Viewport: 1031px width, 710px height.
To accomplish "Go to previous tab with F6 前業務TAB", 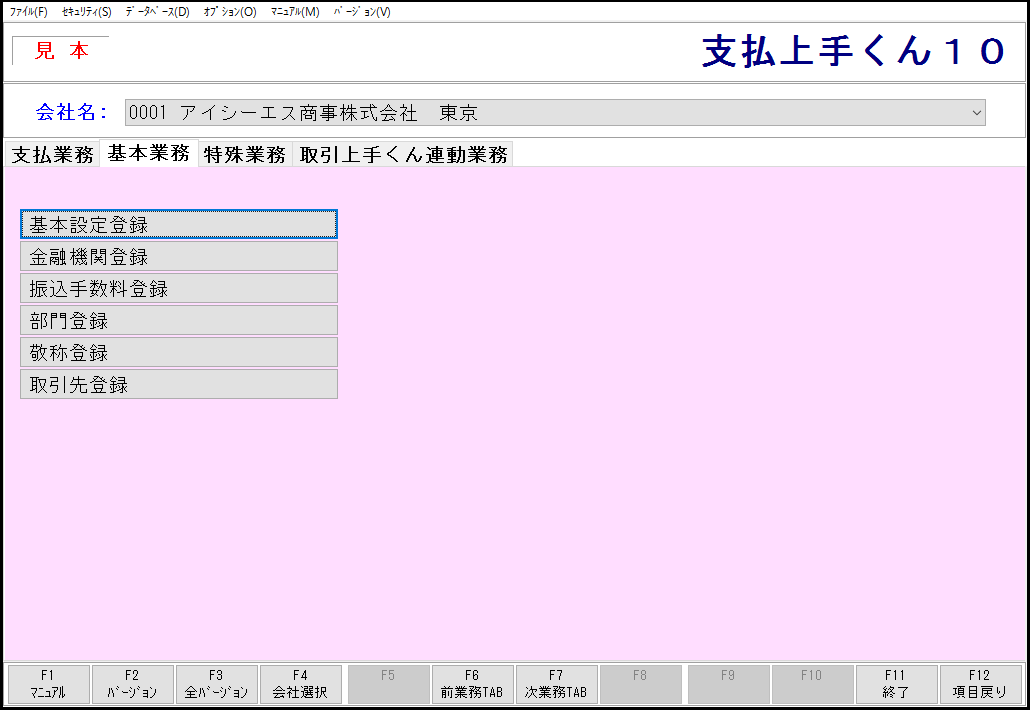I will click(x=472, y=684).
